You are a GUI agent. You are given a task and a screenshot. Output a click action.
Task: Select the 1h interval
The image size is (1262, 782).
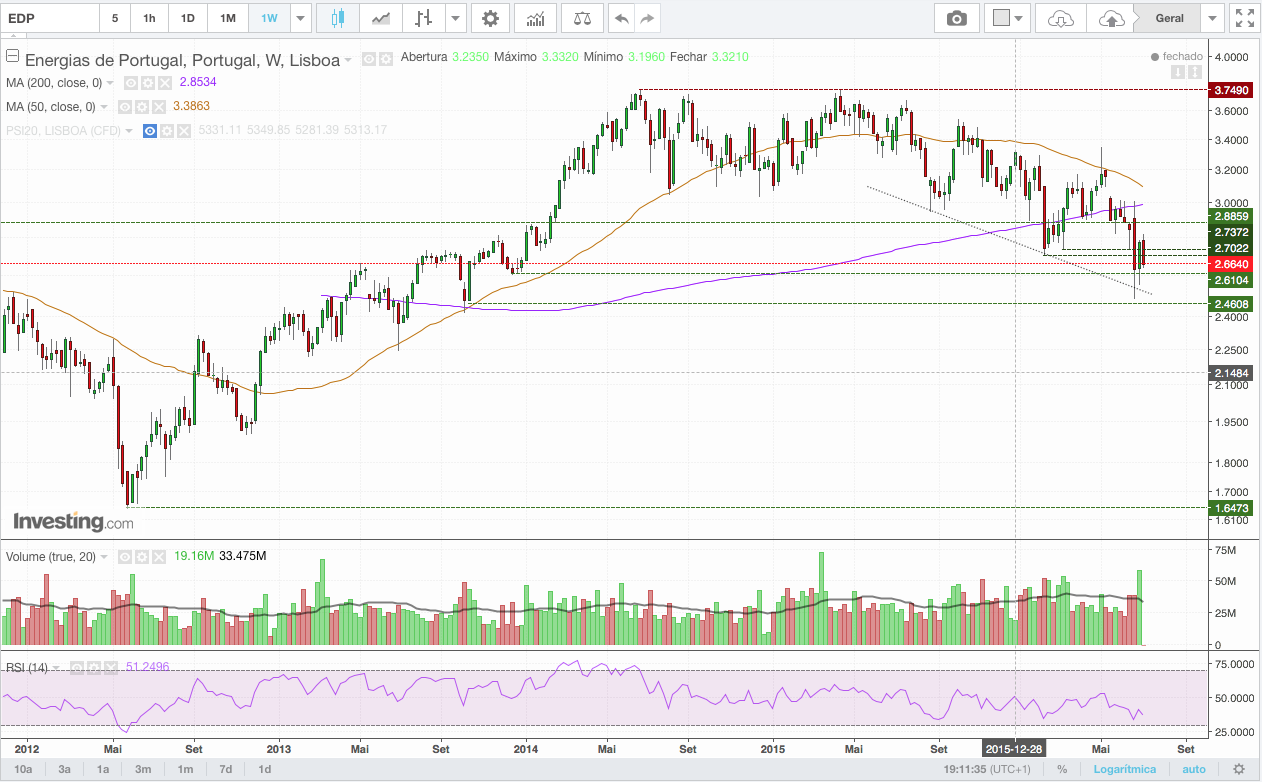pyautogui.click(x=149, y=18)
